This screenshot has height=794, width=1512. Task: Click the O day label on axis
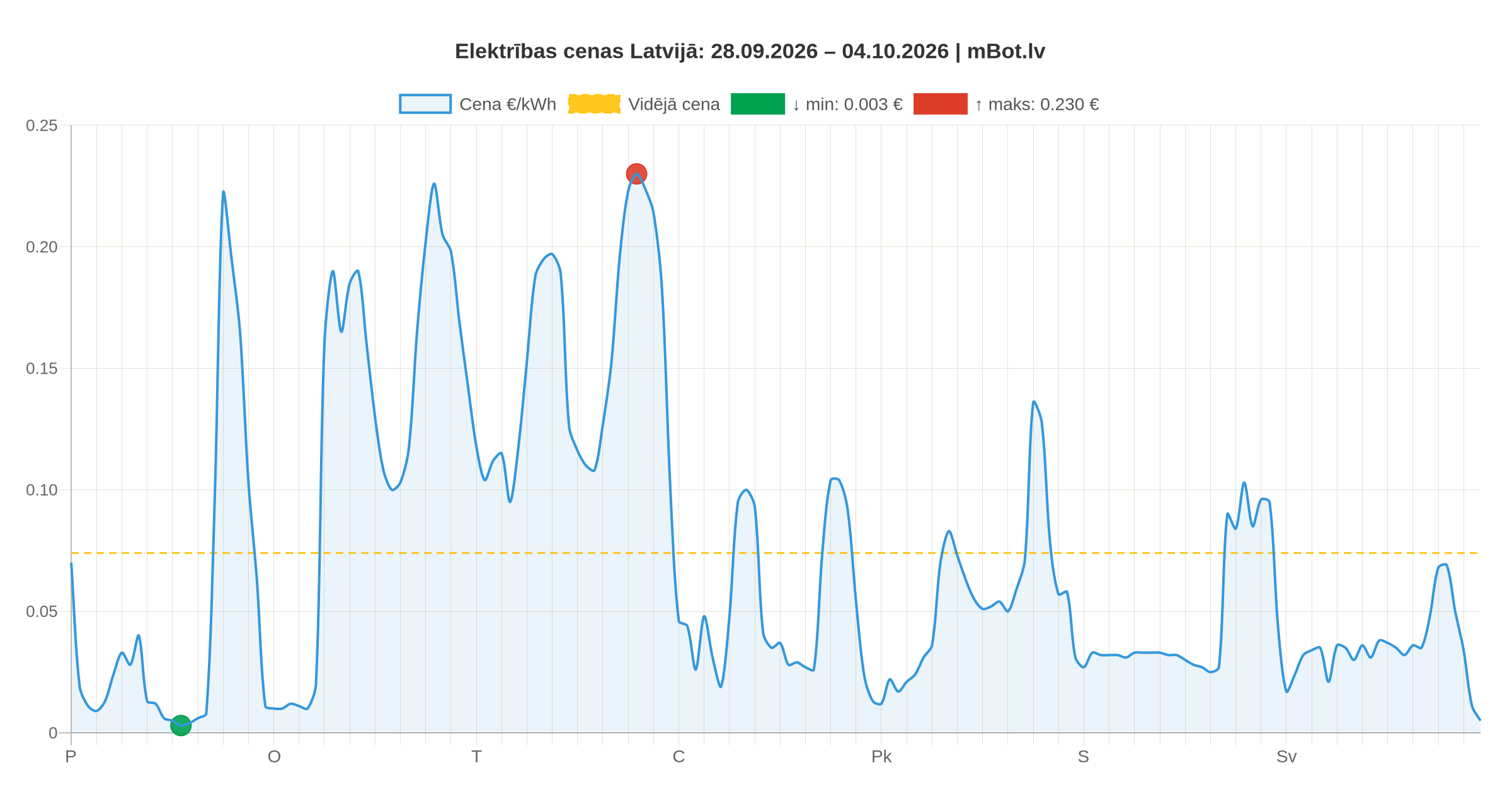(x=274, y=757)
